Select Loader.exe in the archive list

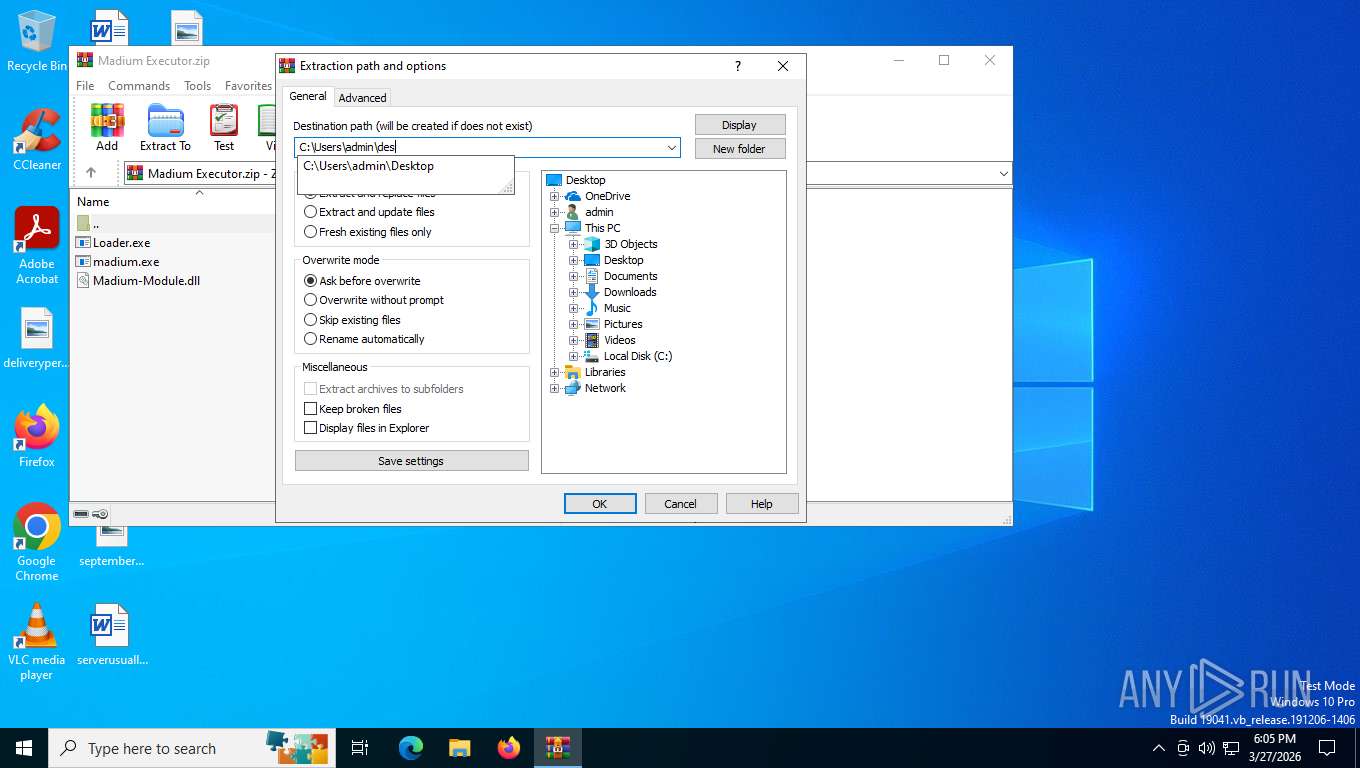point(121,242)
